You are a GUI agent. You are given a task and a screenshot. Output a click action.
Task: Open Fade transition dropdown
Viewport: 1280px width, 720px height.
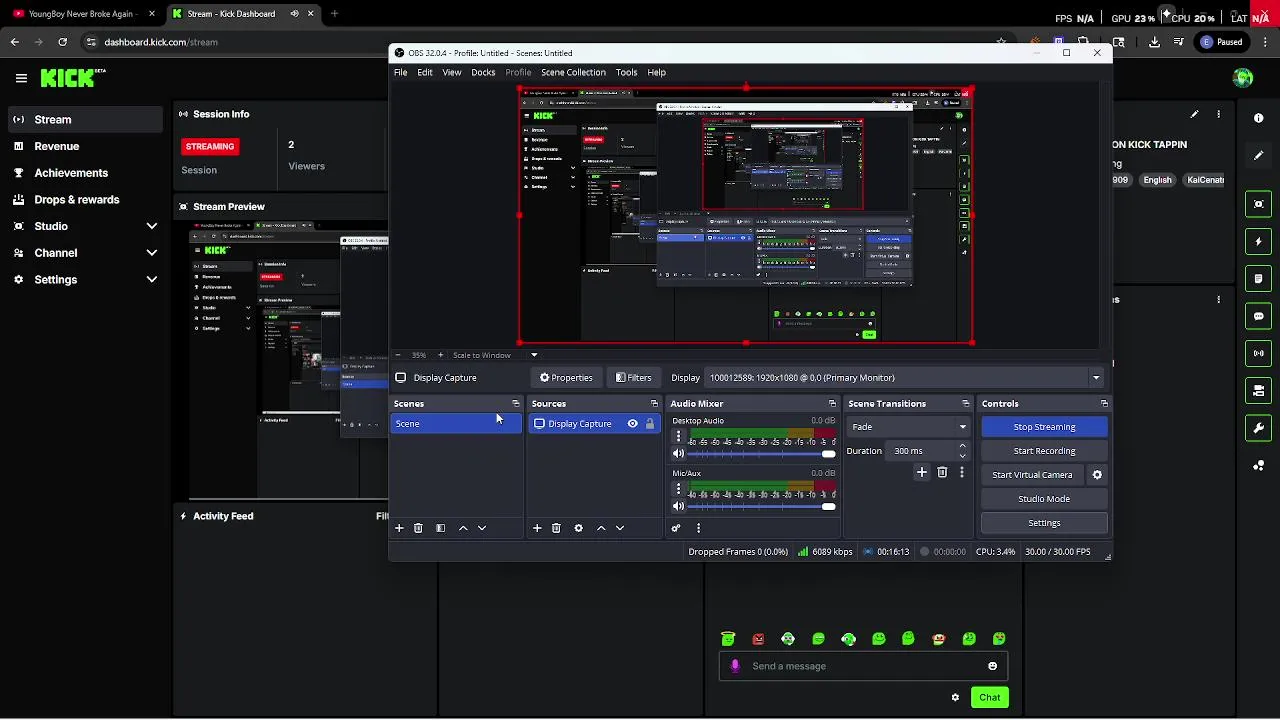(x=908, y=427)
